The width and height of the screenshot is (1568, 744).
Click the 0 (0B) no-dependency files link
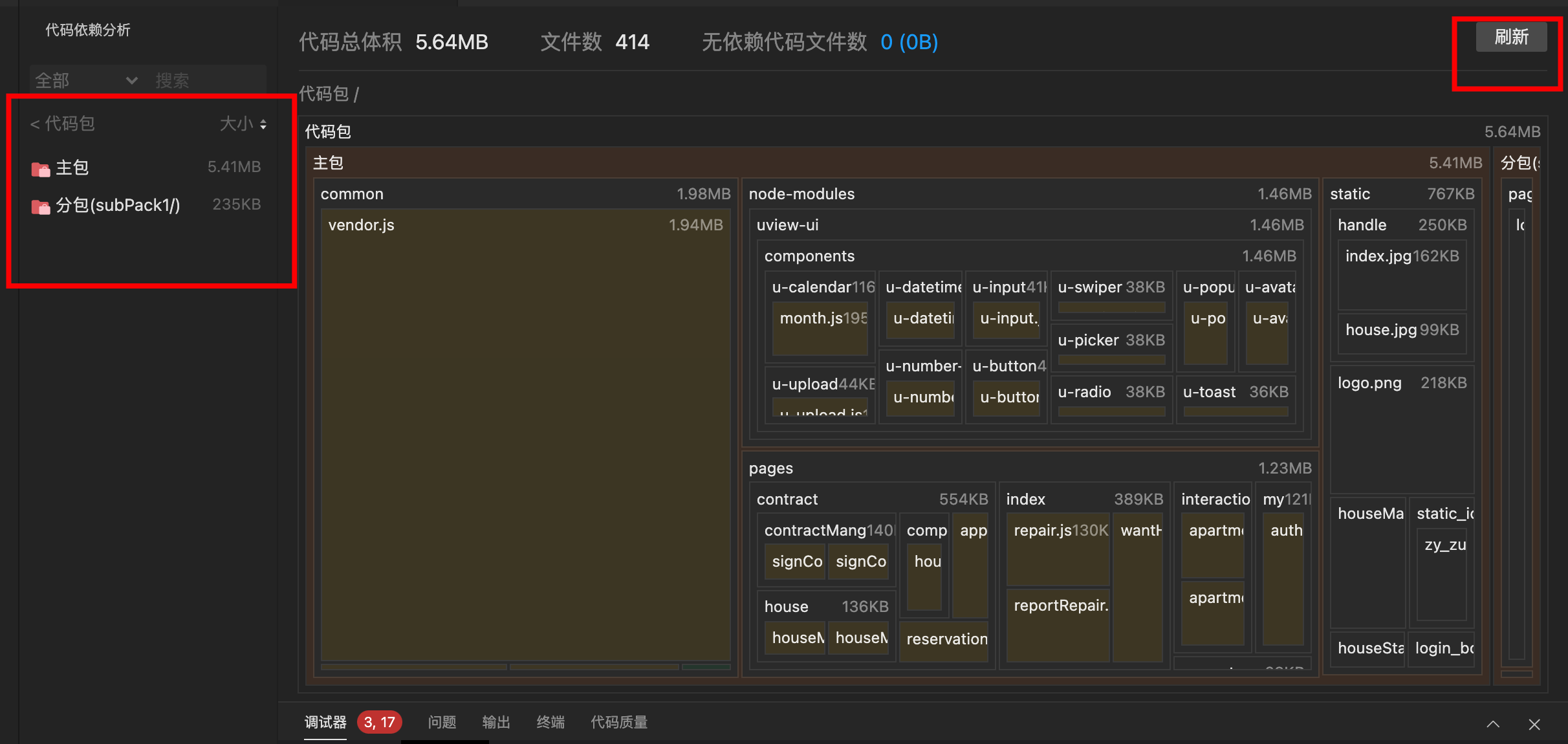pos(909,42)
